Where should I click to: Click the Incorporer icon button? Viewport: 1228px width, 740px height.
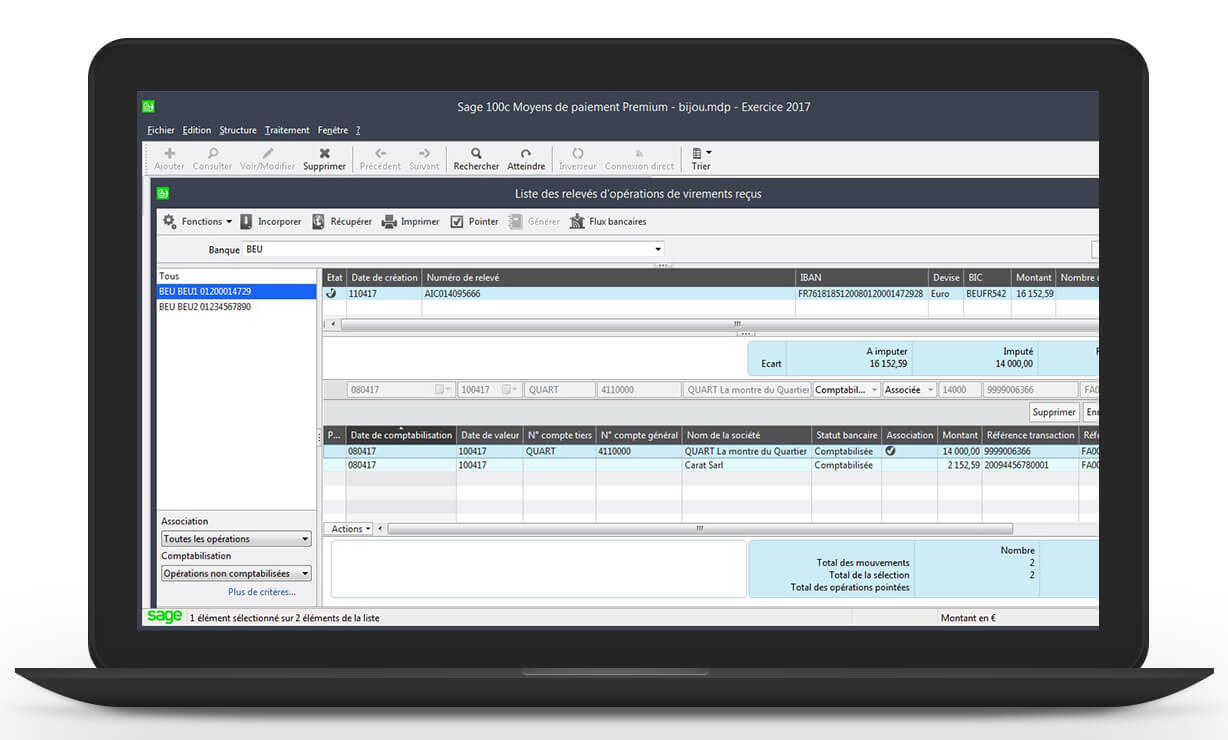(246, 222)
